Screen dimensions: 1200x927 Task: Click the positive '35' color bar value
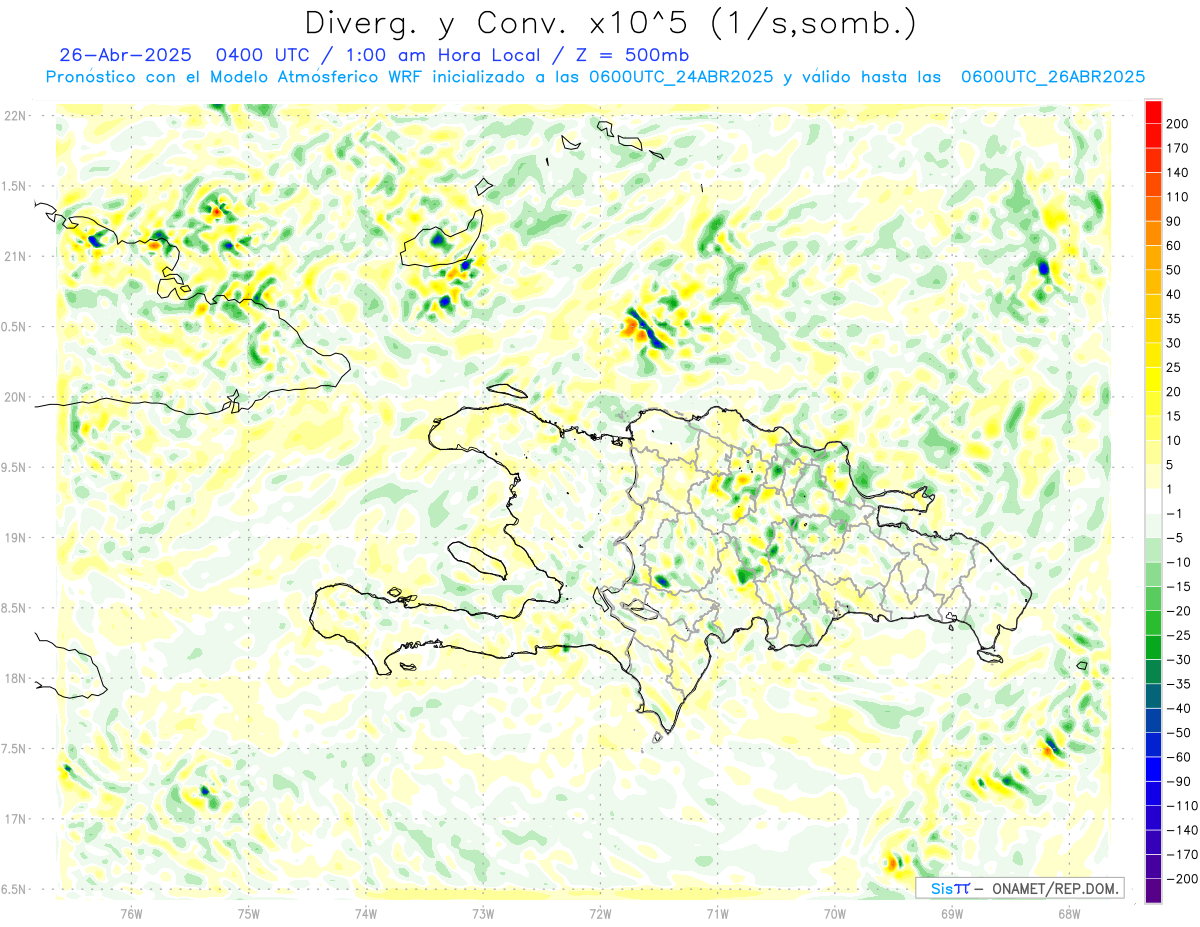[1175, 319]
